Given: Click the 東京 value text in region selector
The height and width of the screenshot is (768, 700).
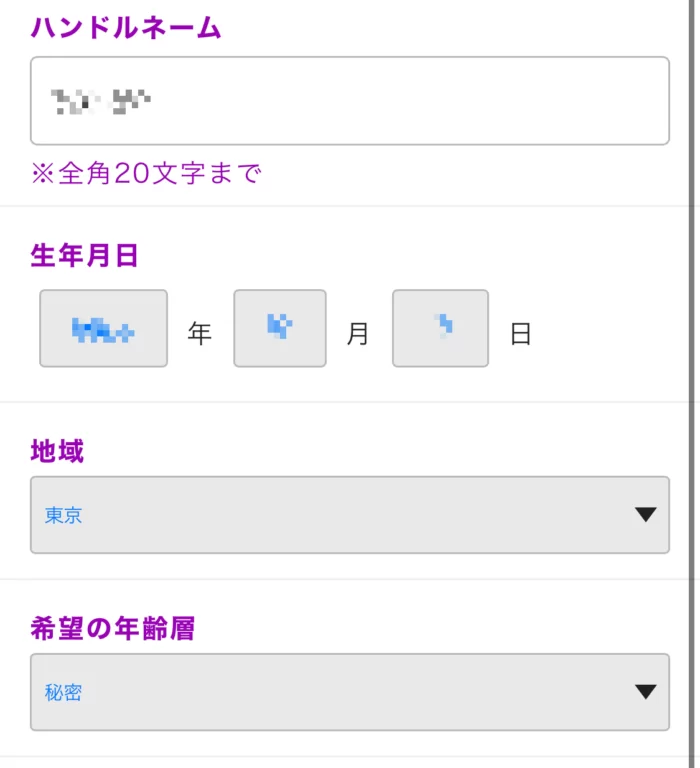Looking at the screenshot, I should point(63,515).
